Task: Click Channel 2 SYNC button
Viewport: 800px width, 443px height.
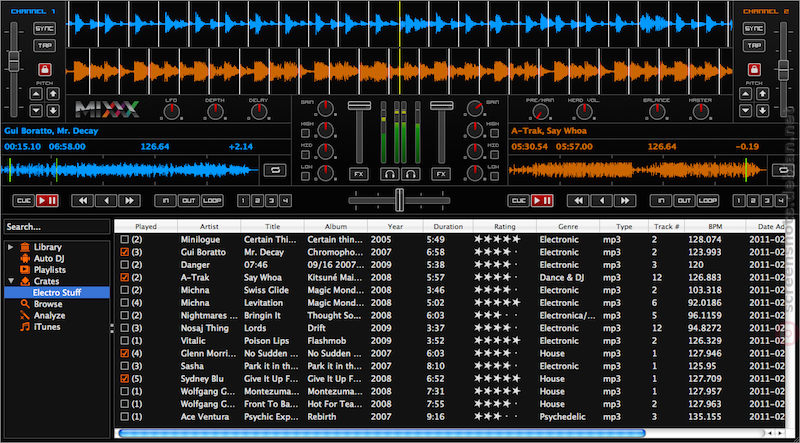Action: pos(754,29)
